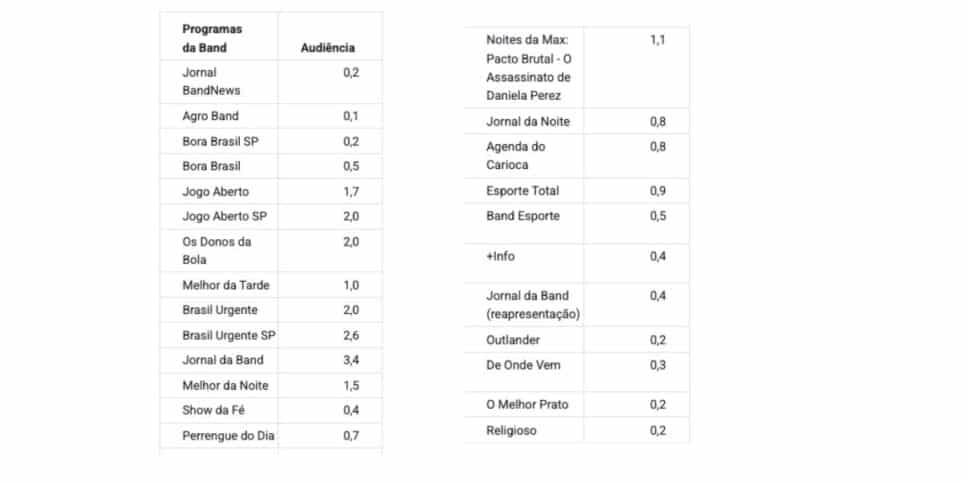Click the 'Show da Fé' cell
The image size is (966, 483).
coord(212,410)
